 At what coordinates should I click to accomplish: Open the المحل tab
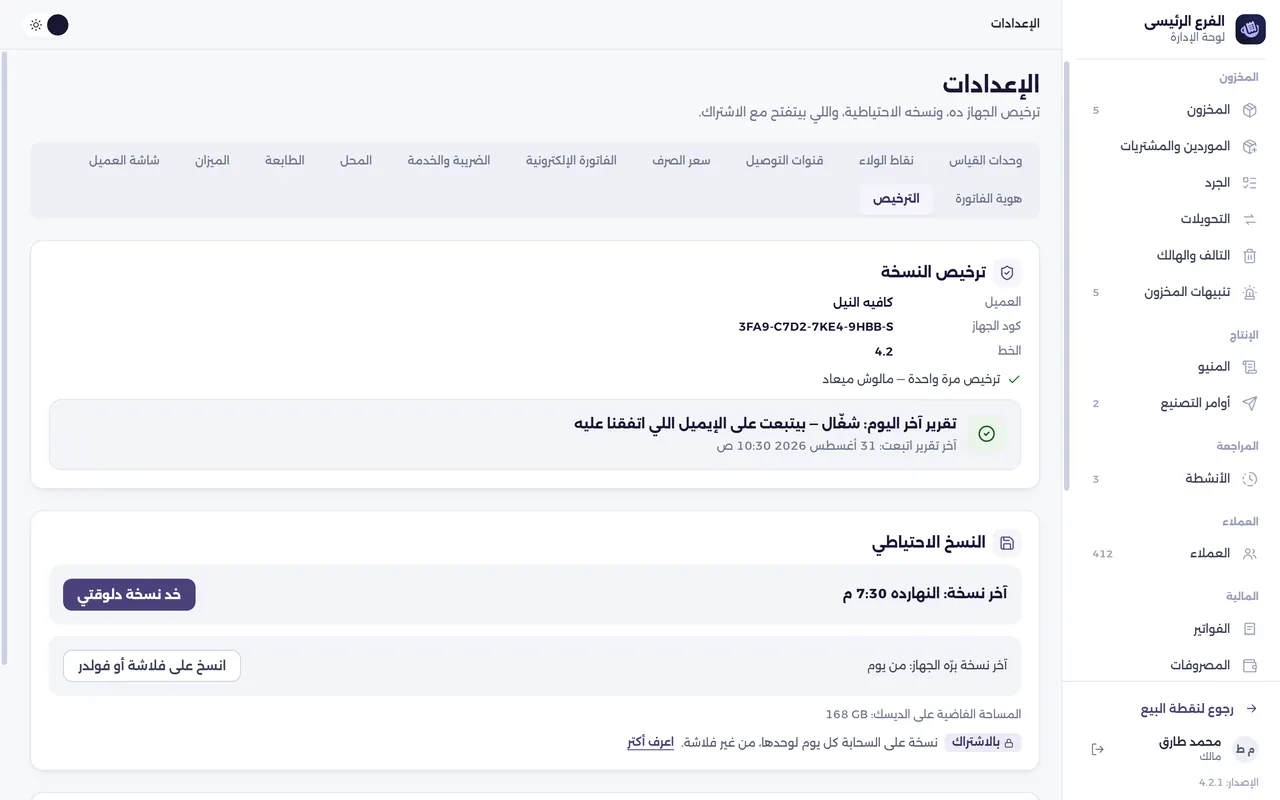356,161
